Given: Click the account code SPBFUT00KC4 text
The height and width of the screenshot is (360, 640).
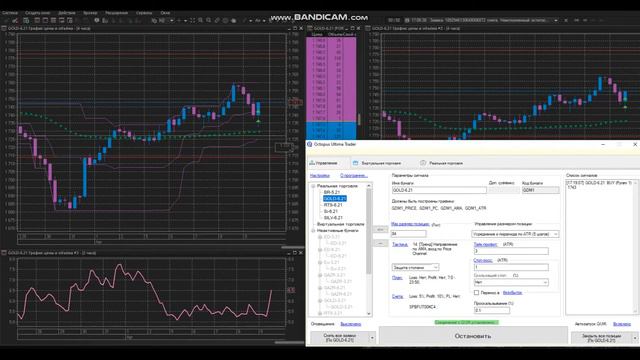Looking at the screenshot, I should [422, 307].
